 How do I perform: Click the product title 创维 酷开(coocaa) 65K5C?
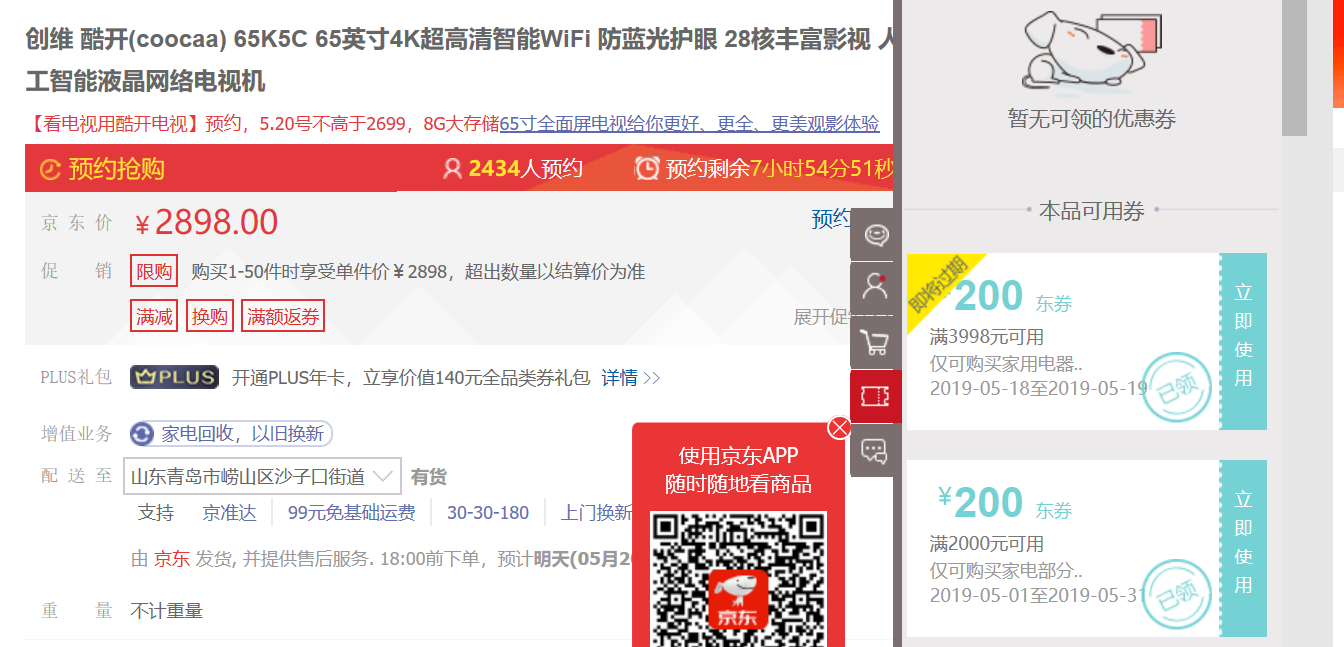pyautogui.click(x=167, y=39)
